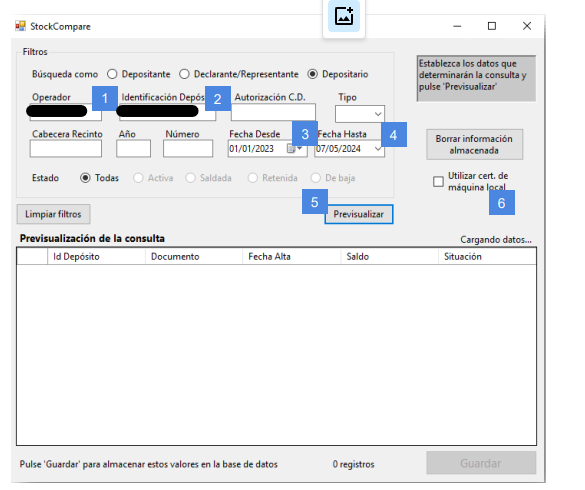Close the StockCompare window

click(x=527, y=26)
